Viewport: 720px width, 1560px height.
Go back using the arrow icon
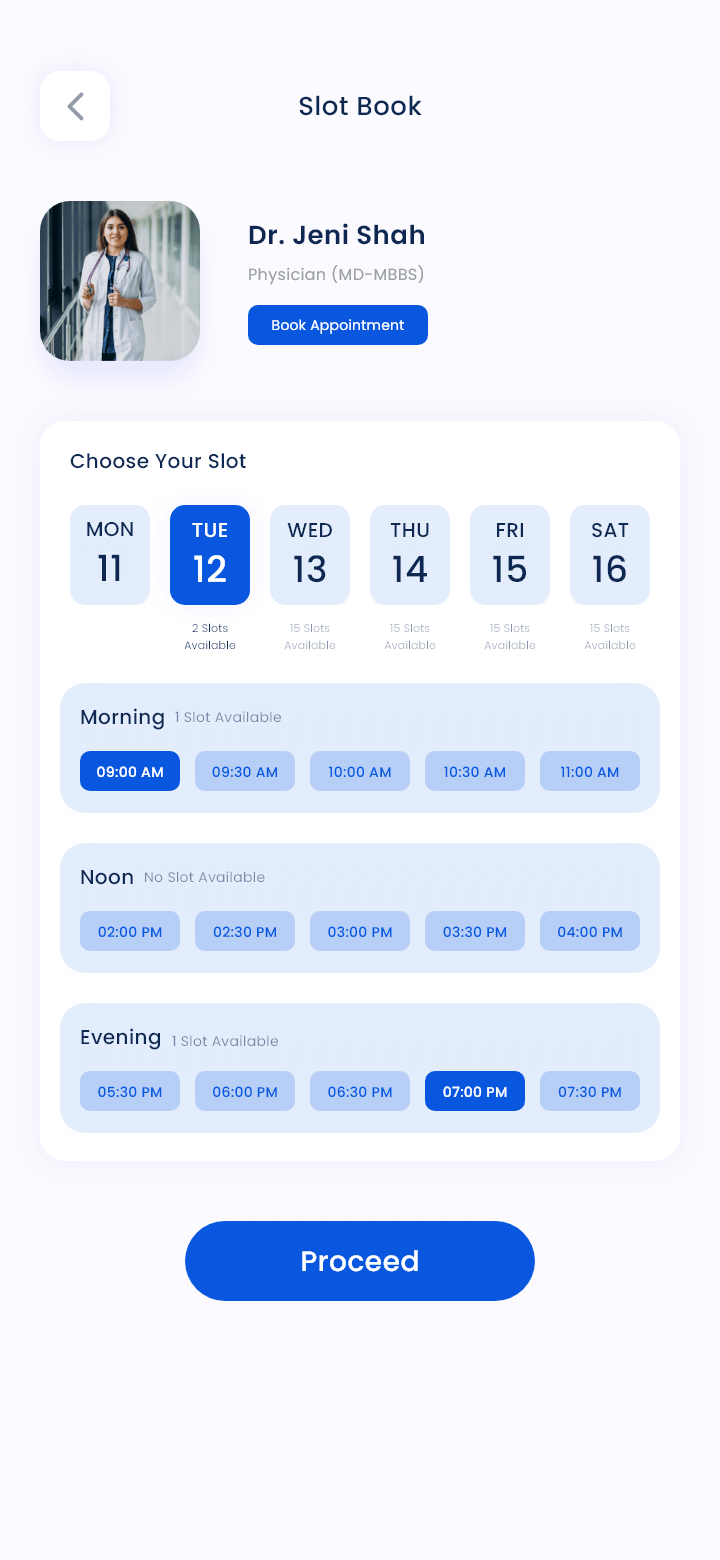[75, 106]
